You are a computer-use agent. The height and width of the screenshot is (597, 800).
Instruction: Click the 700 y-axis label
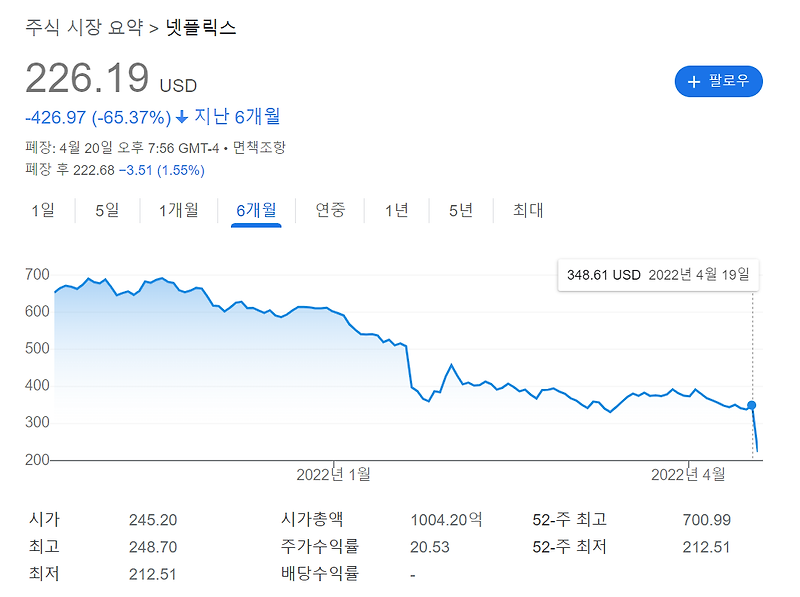37,275
